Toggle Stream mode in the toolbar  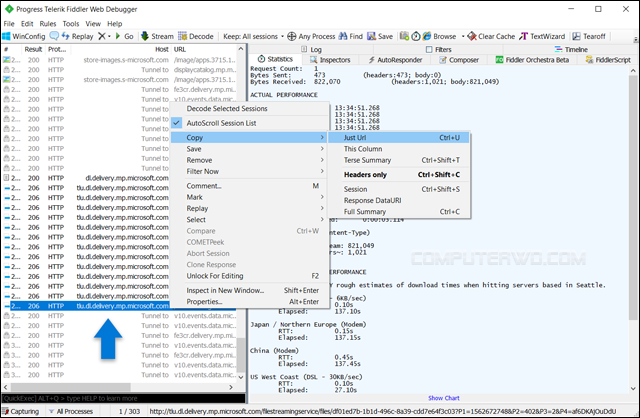click(x=157, y=36)
